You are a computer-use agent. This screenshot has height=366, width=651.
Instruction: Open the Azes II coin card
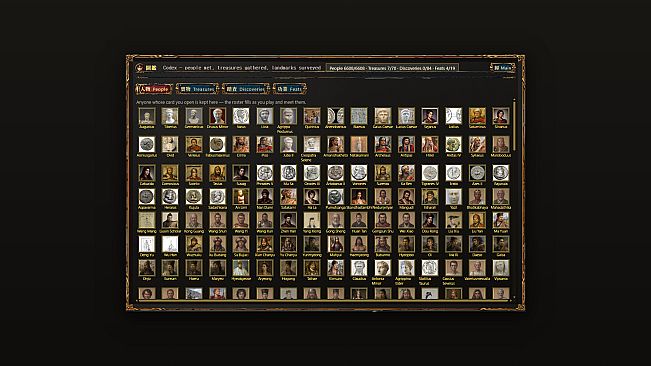point(477,173)
